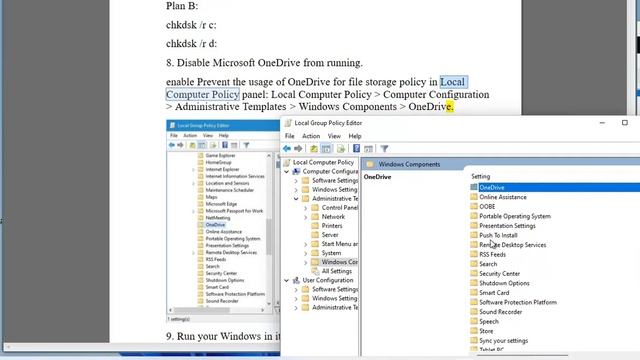Click the 'chkdsk /r d:' line in the document
Screen dimensions: 640x360
tap(191, 43)
